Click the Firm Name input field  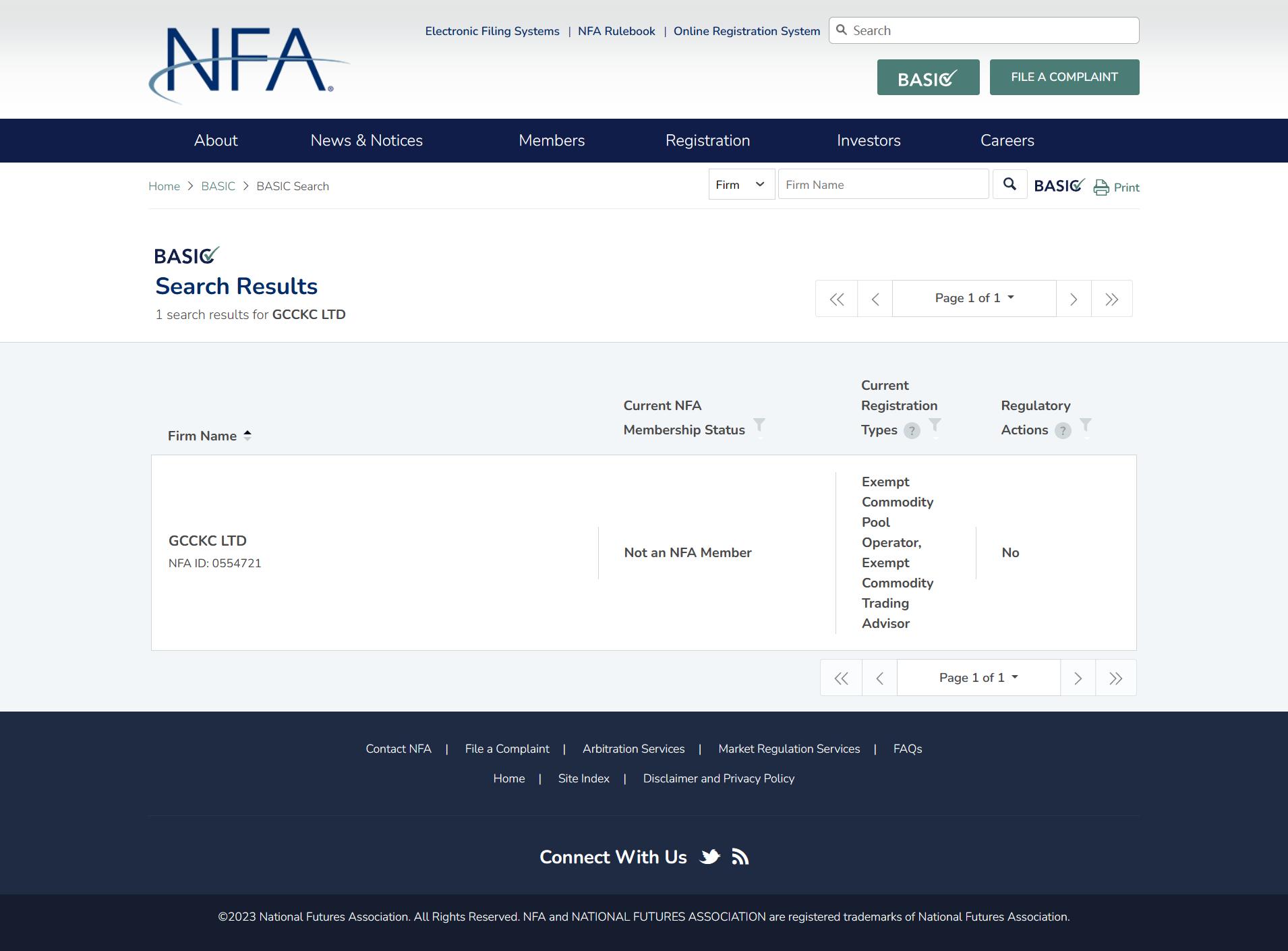883,184
